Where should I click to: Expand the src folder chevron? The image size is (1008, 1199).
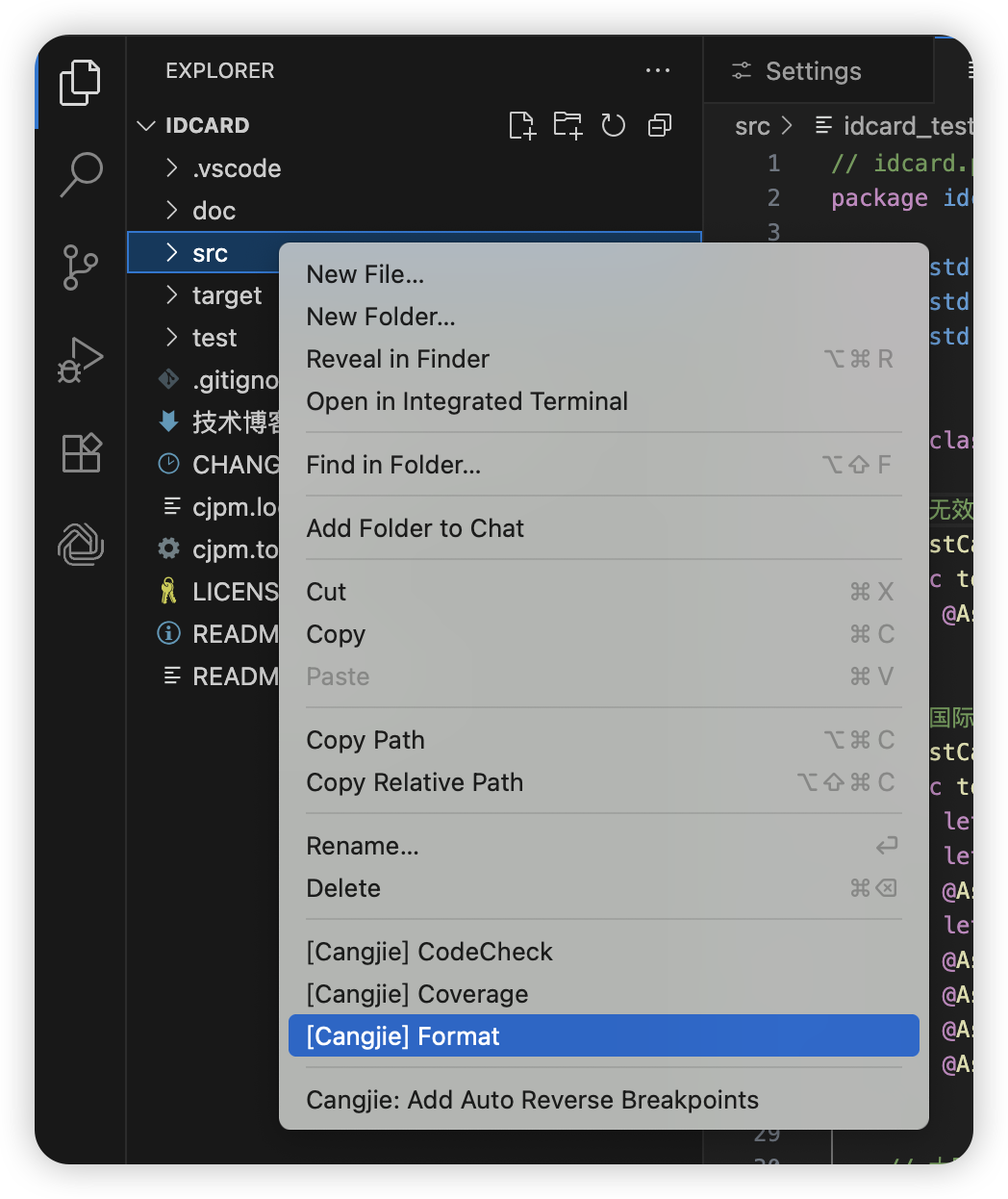coord(172,252)
